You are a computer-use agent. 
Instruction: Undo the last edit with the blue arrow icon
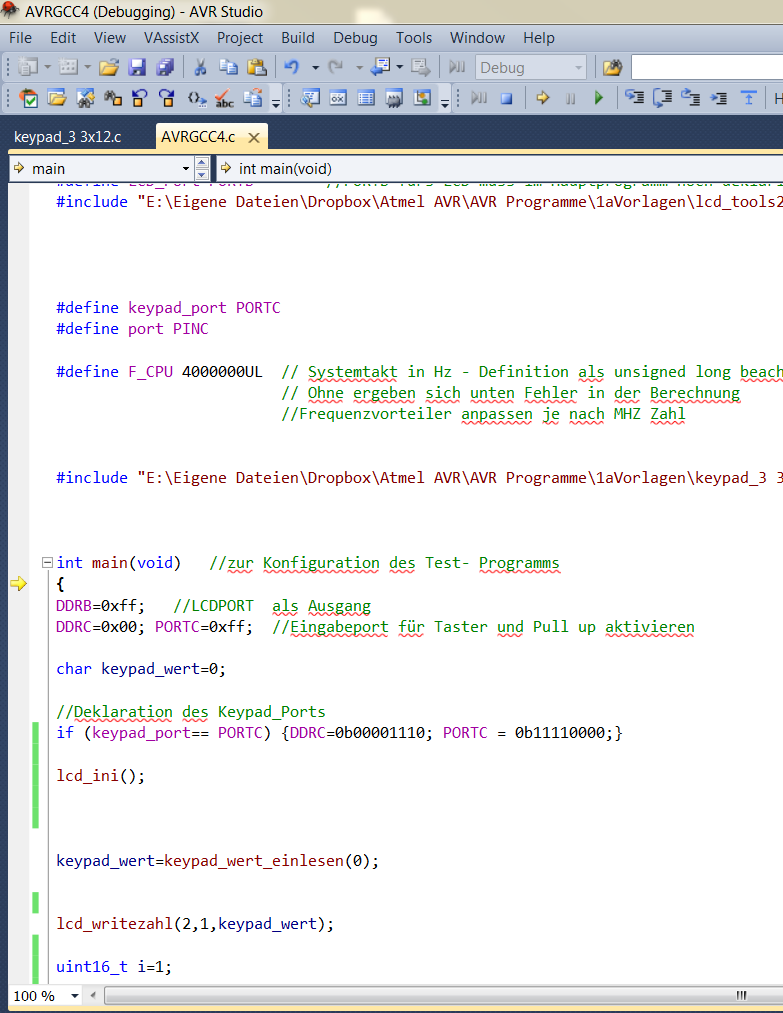(x=292, y=67)
